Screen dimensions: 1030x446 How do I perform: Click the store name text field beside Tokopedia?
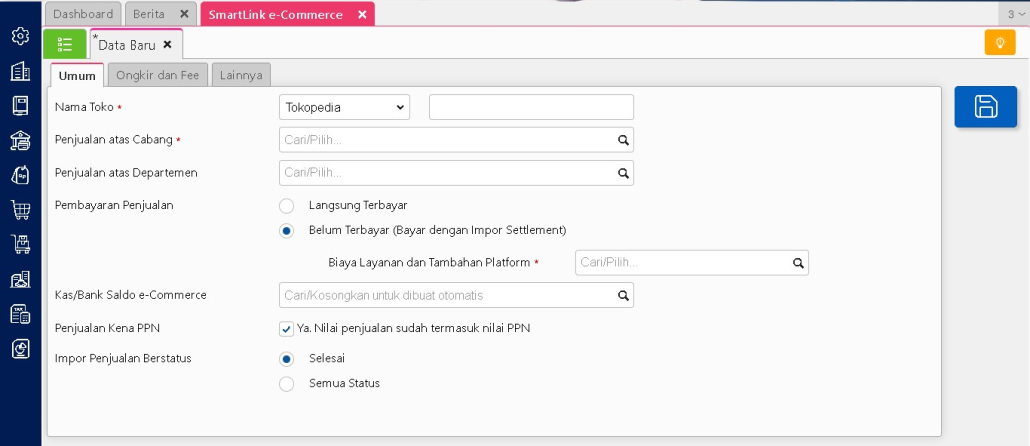tap(531, 107)
